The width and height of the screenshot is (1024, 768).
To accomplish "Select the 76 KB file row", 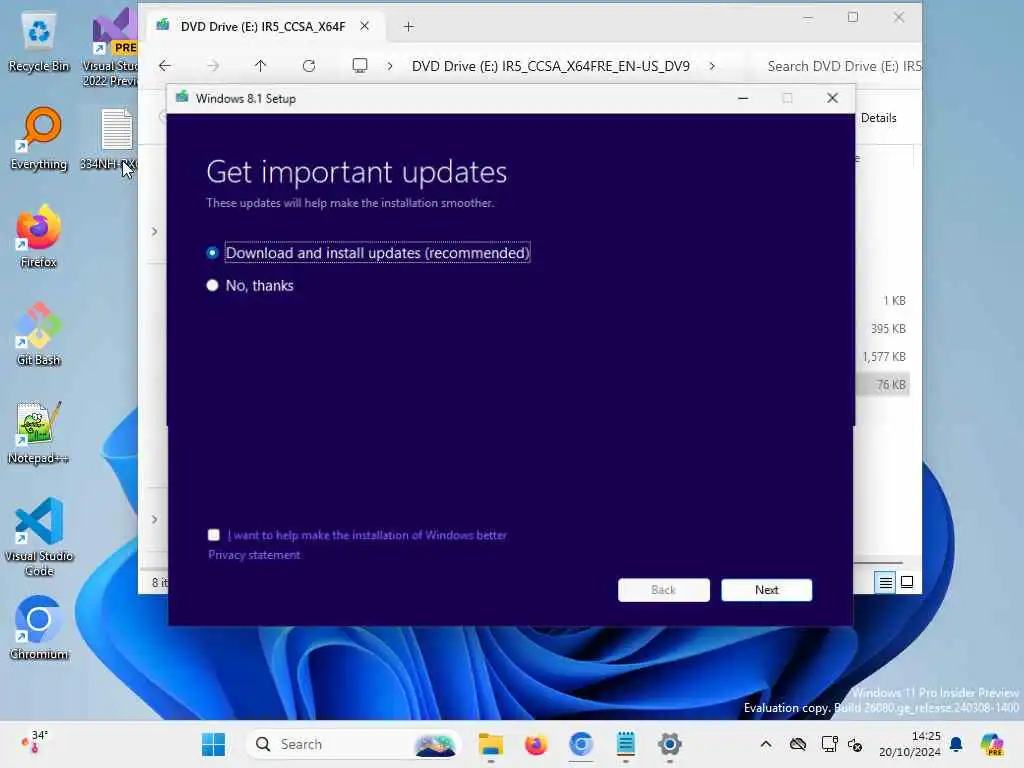I will pyautogui.click(x=882, y=385).
